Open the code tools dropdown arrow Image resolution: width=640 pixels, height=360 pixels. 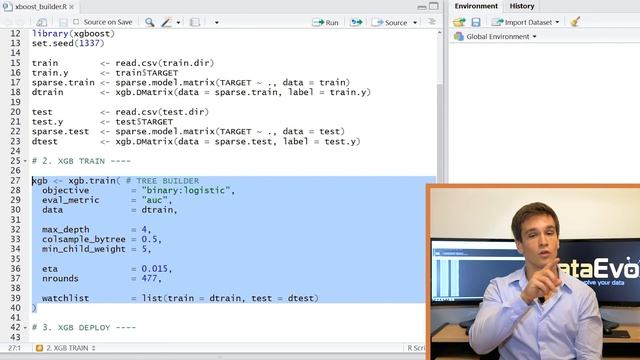pos(178,22)
